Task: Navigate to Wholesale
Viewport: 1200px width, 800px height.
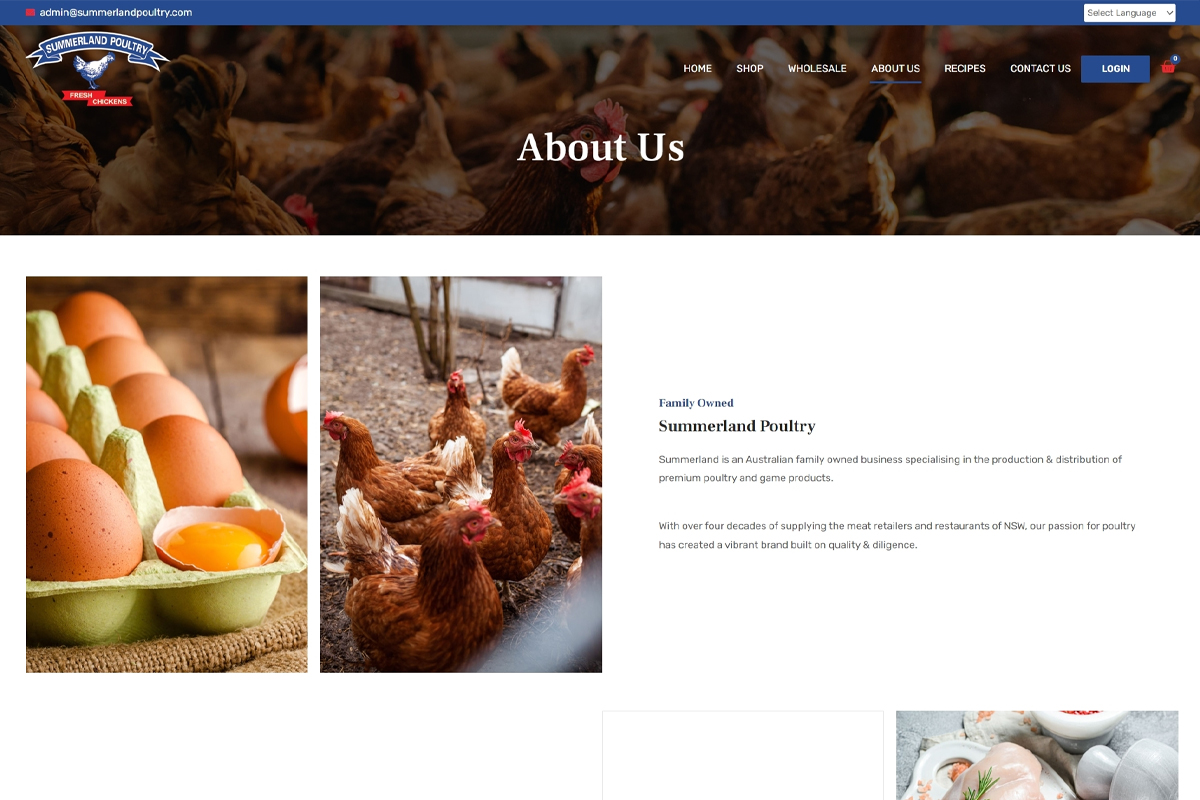Action: click(817, 69)
